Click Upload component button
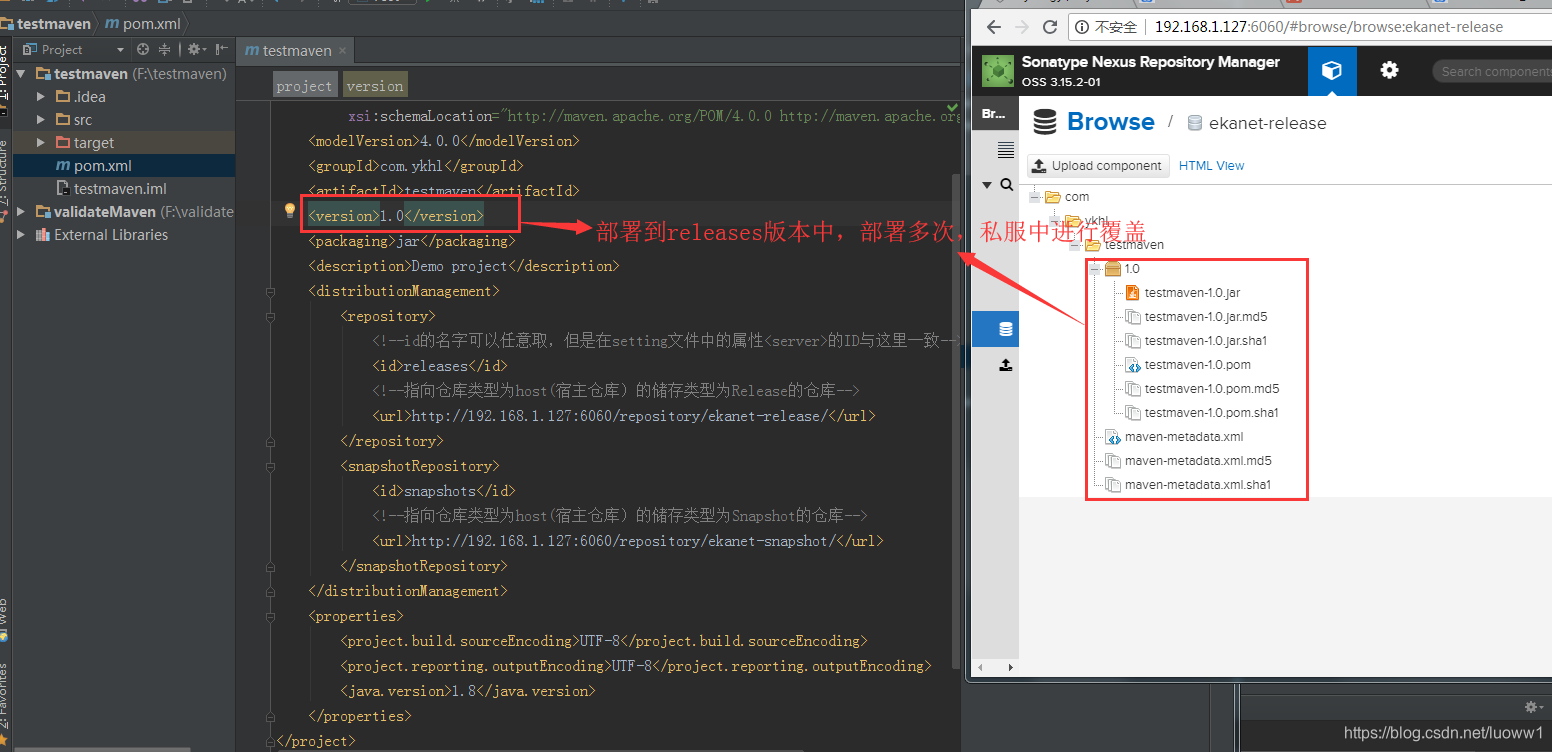 point(1098,166)
